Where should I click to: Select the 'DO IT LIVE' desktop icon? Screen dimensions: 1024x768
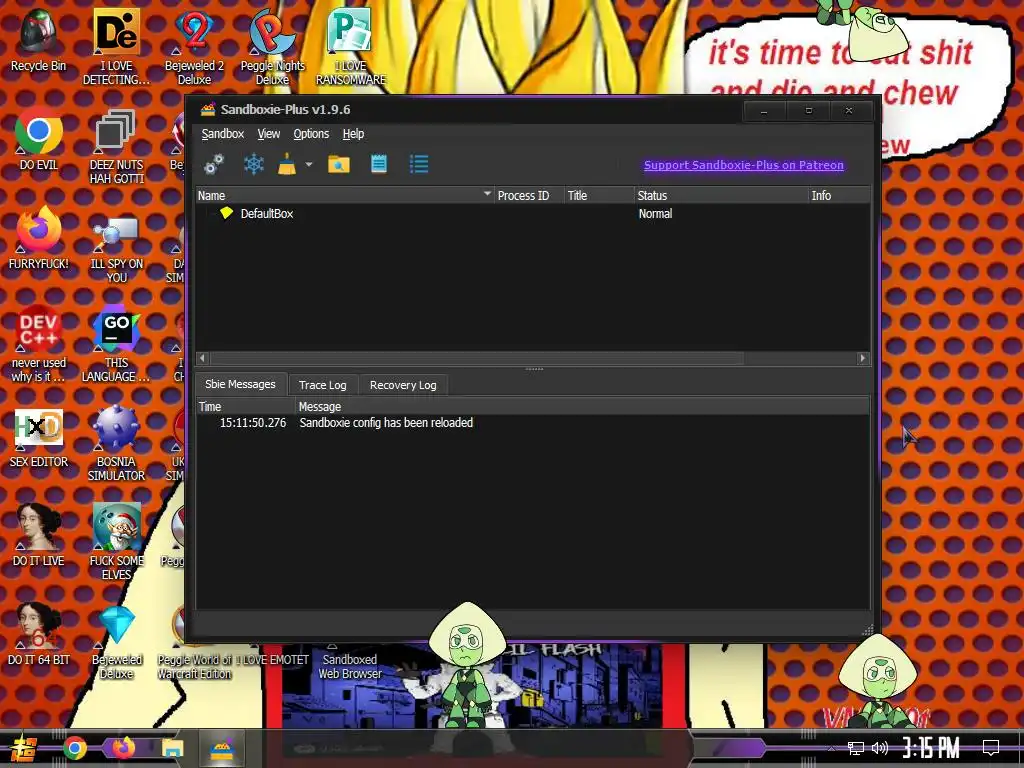tap(39, 536)
